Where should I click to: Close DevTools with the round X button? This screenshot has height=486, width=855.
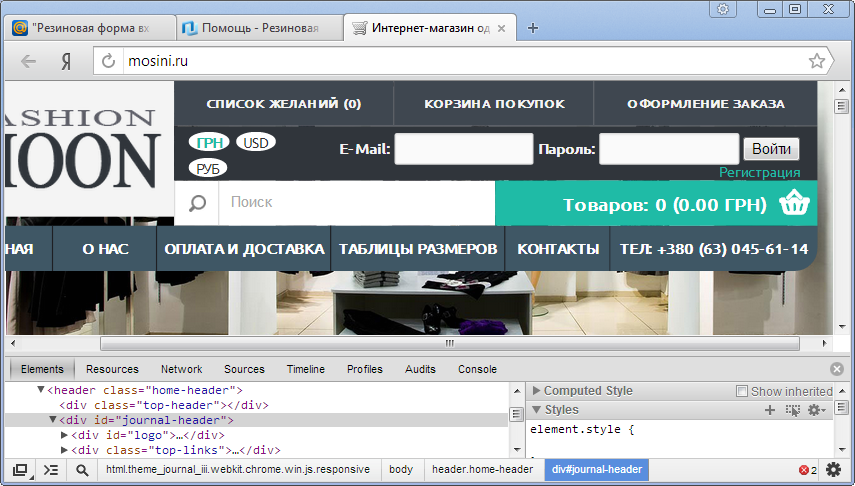[837, 369]
